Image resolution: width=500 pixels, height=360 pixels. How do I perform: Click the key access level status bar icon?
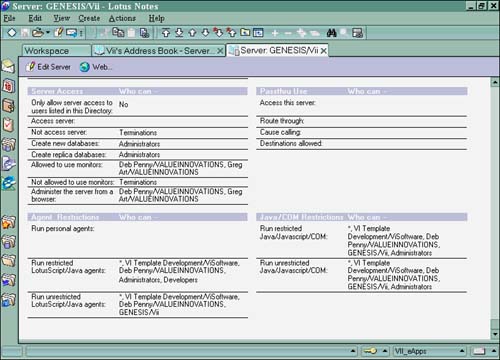(x=370, y=351)
